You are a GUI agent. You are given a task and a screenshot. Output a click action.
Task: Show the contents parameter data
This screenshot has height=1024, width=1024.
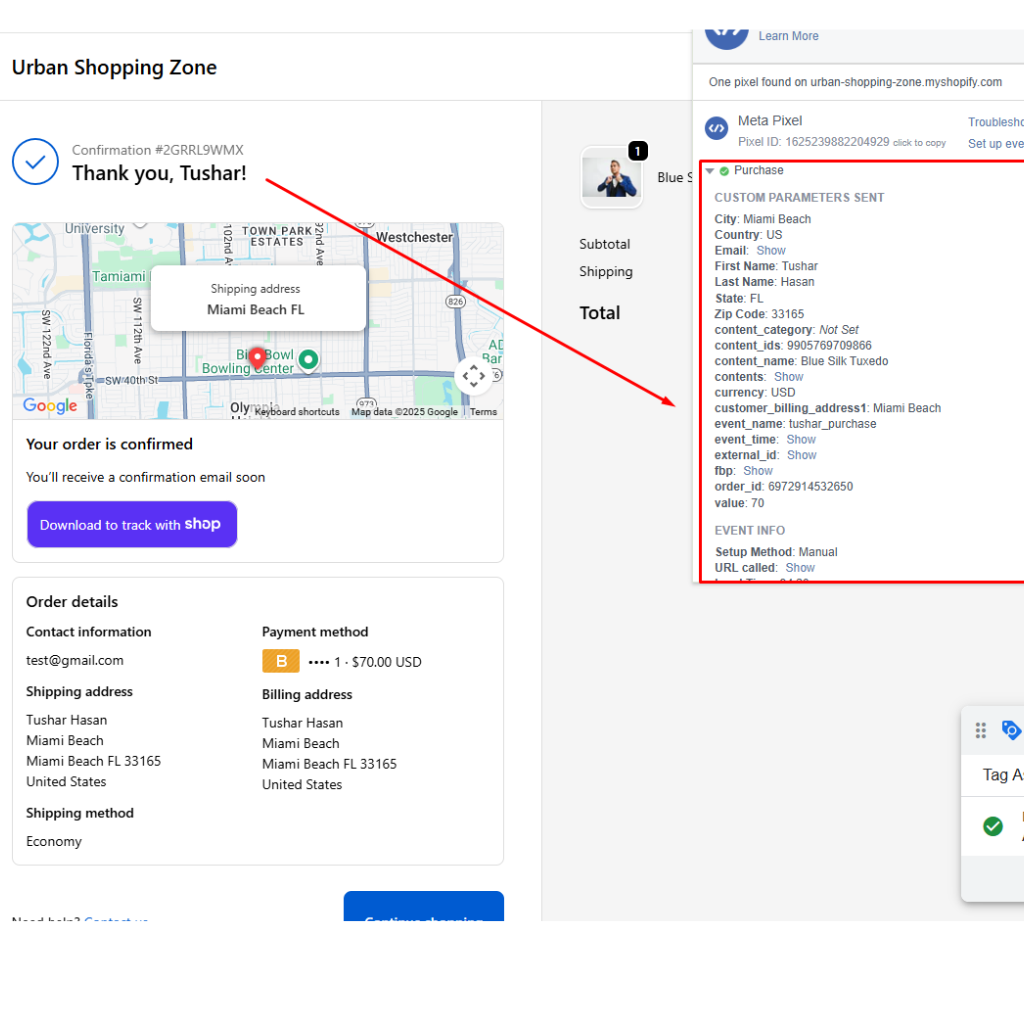(x=788, y=376)
